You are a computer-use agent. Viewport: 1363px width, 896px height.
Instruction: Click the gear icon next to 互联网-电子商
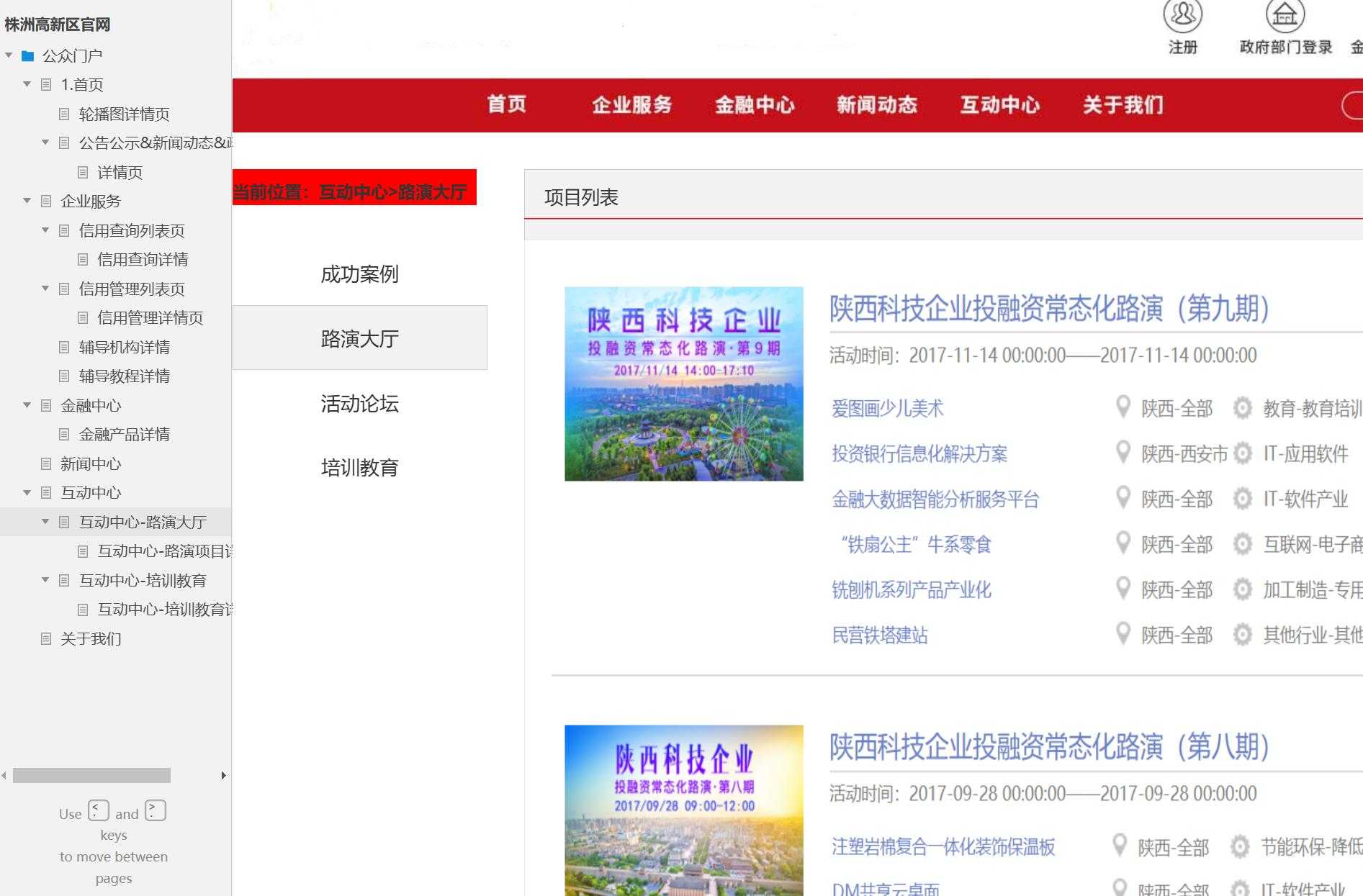click(x=1241, y=545)
